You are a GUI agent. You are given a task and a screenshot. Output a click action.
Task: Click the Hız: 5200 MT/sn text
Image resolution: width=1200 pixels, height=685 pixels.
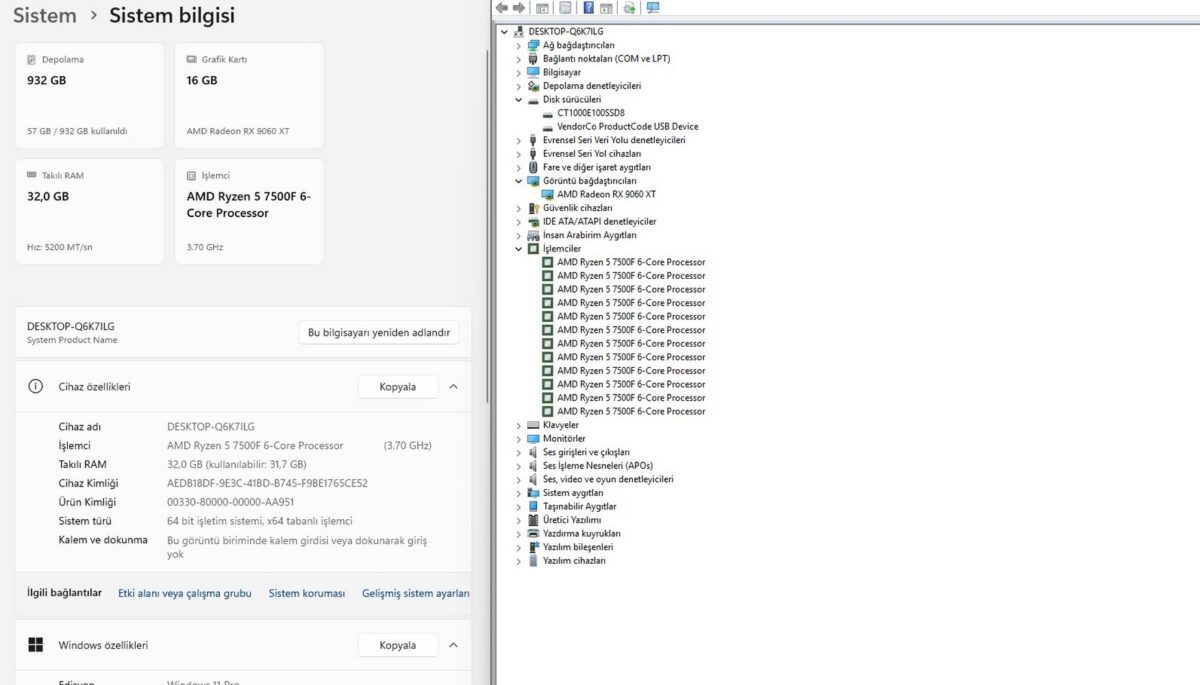[61, 247]
